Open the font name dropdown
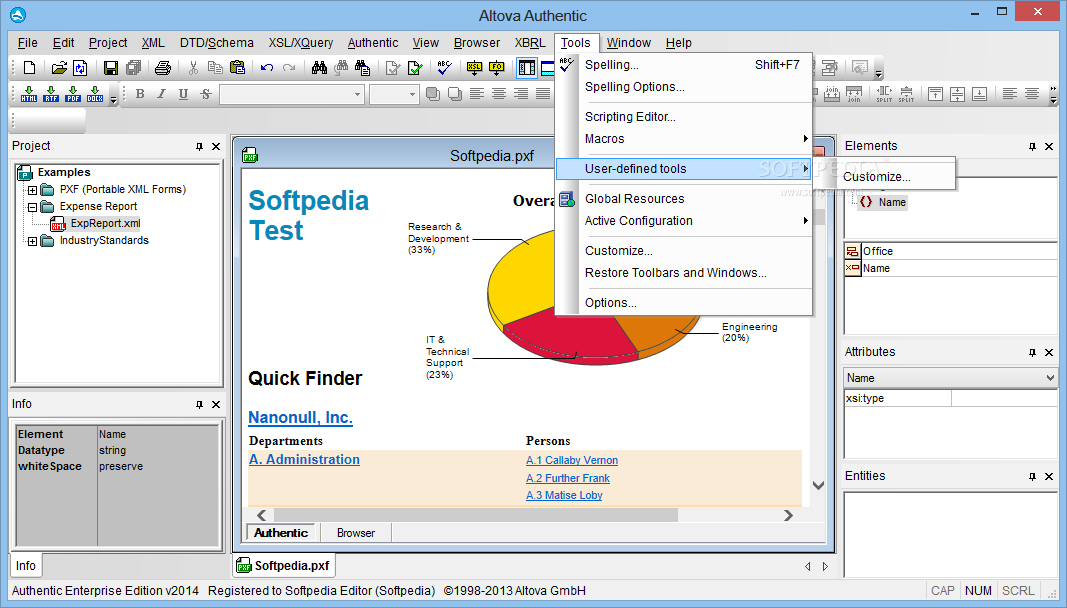Viewport: 1067px width, 608px height. (357, 95)
